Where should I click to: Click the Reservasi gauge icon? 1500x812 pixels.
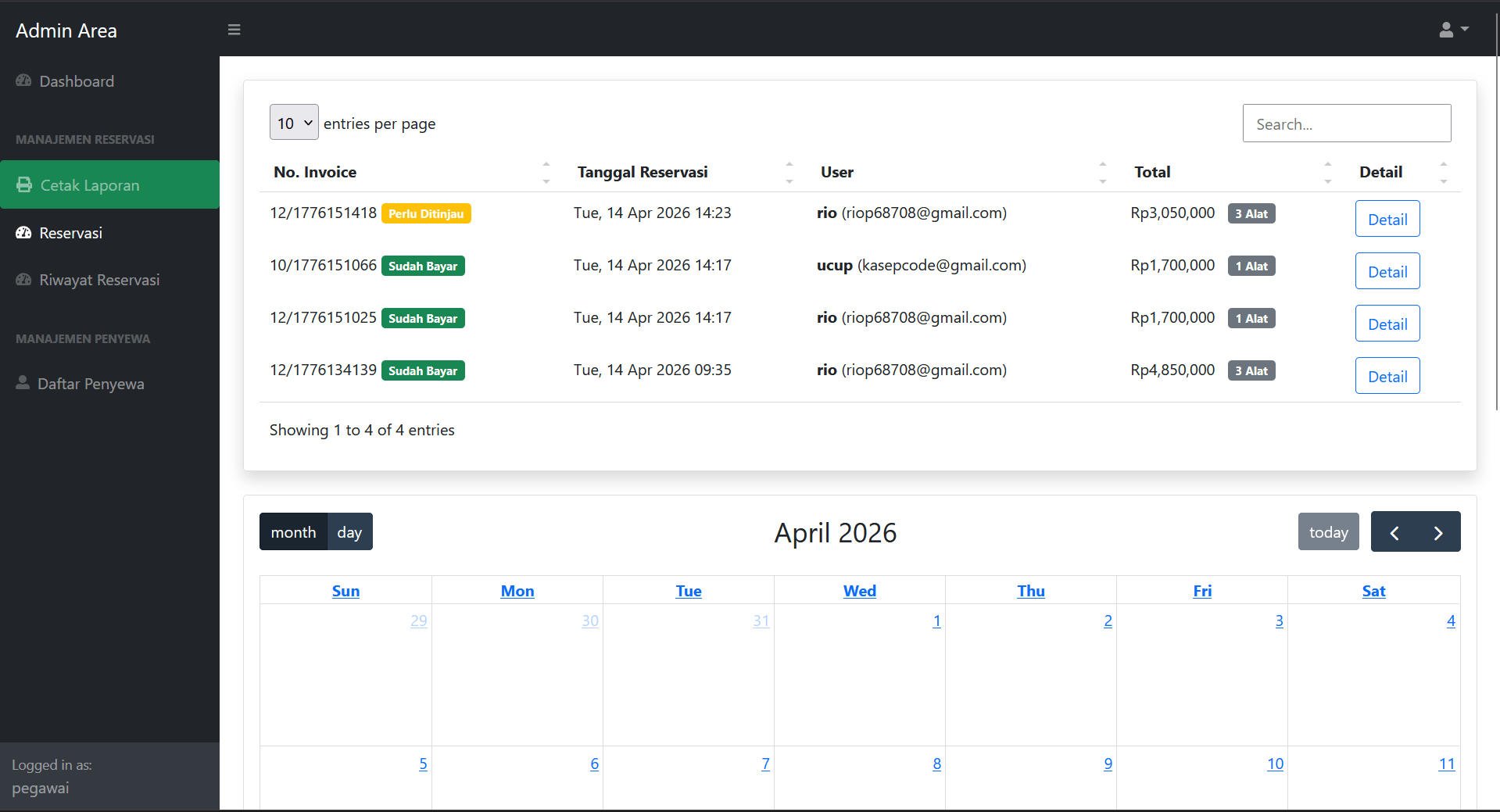pyautogui.click(x=23, y=232)
